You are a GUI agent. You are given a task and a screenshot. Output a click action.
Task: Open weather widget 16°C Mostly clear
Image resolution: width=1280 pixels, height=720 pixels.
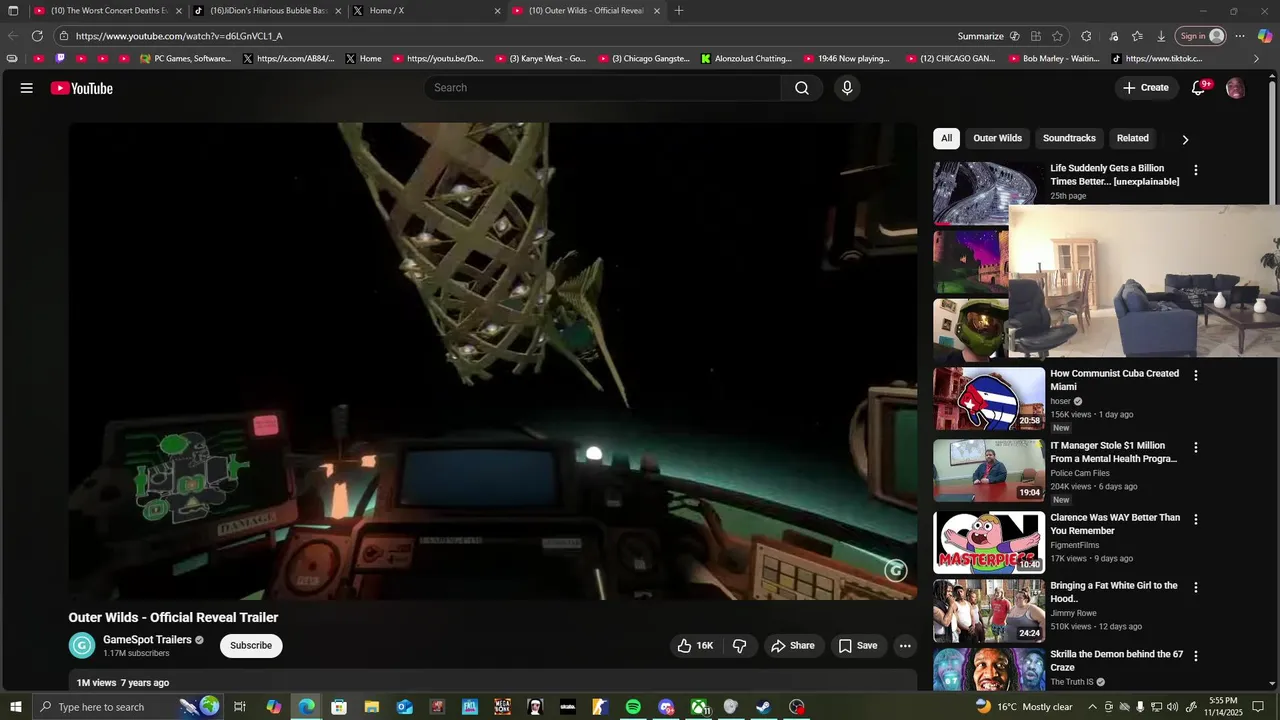pyautogui.click(x=1024, y=707)
